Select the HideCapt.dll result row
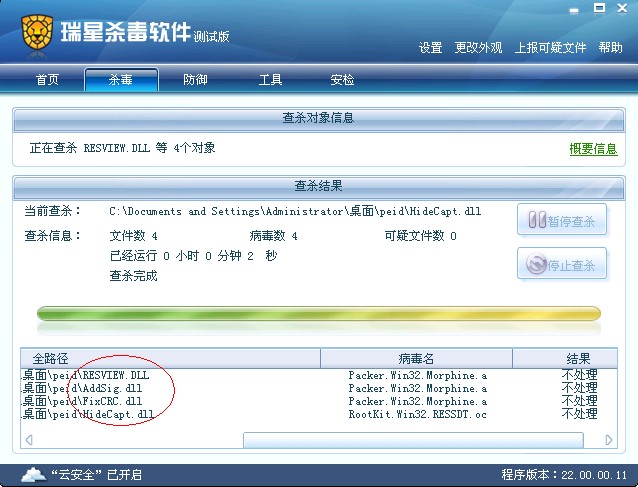 (319, 414)
